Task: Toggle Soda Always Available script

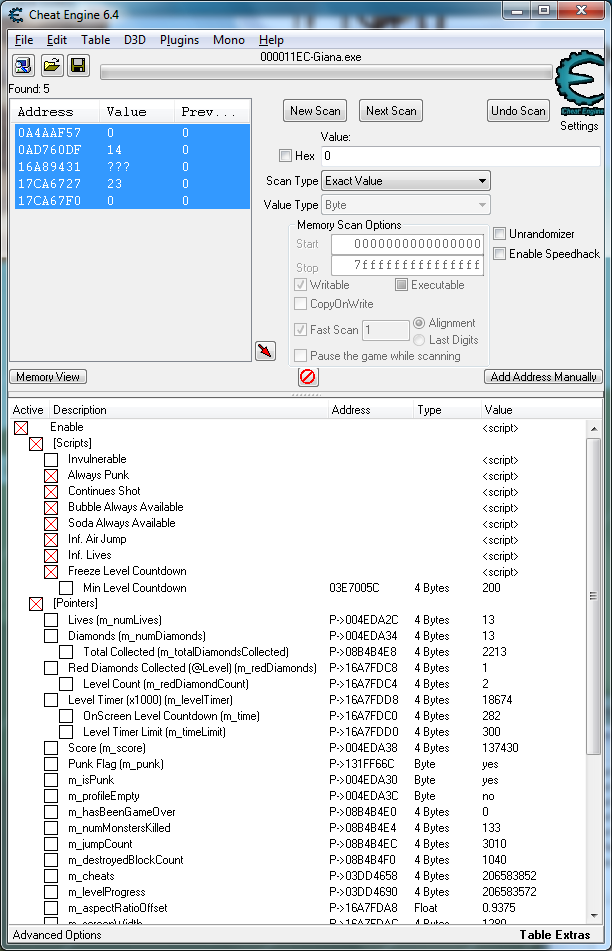Action: click(x=51, y=523)
